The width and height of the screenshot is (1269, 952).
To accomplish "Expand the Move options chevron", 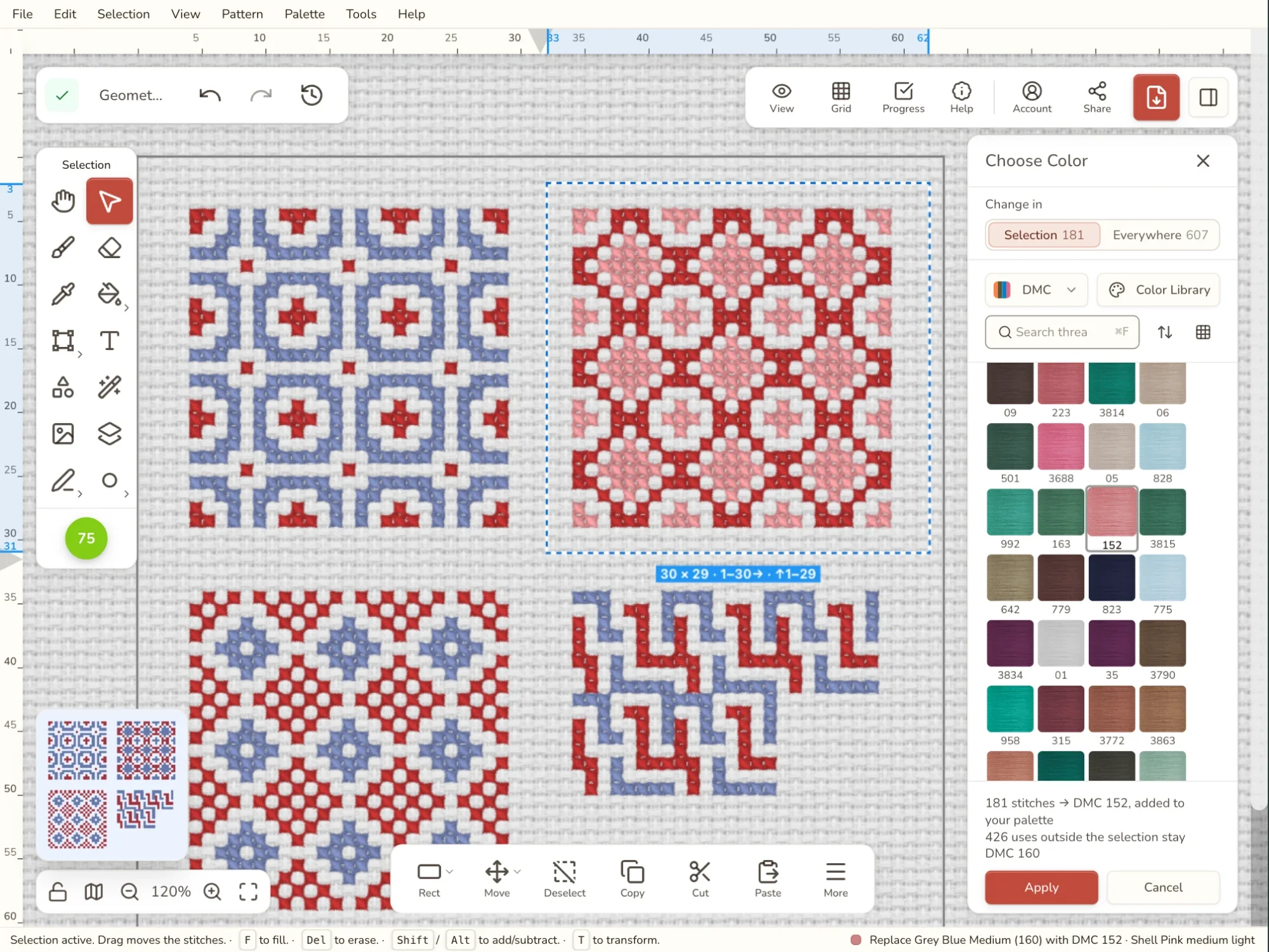I will [x=518, y=871].
